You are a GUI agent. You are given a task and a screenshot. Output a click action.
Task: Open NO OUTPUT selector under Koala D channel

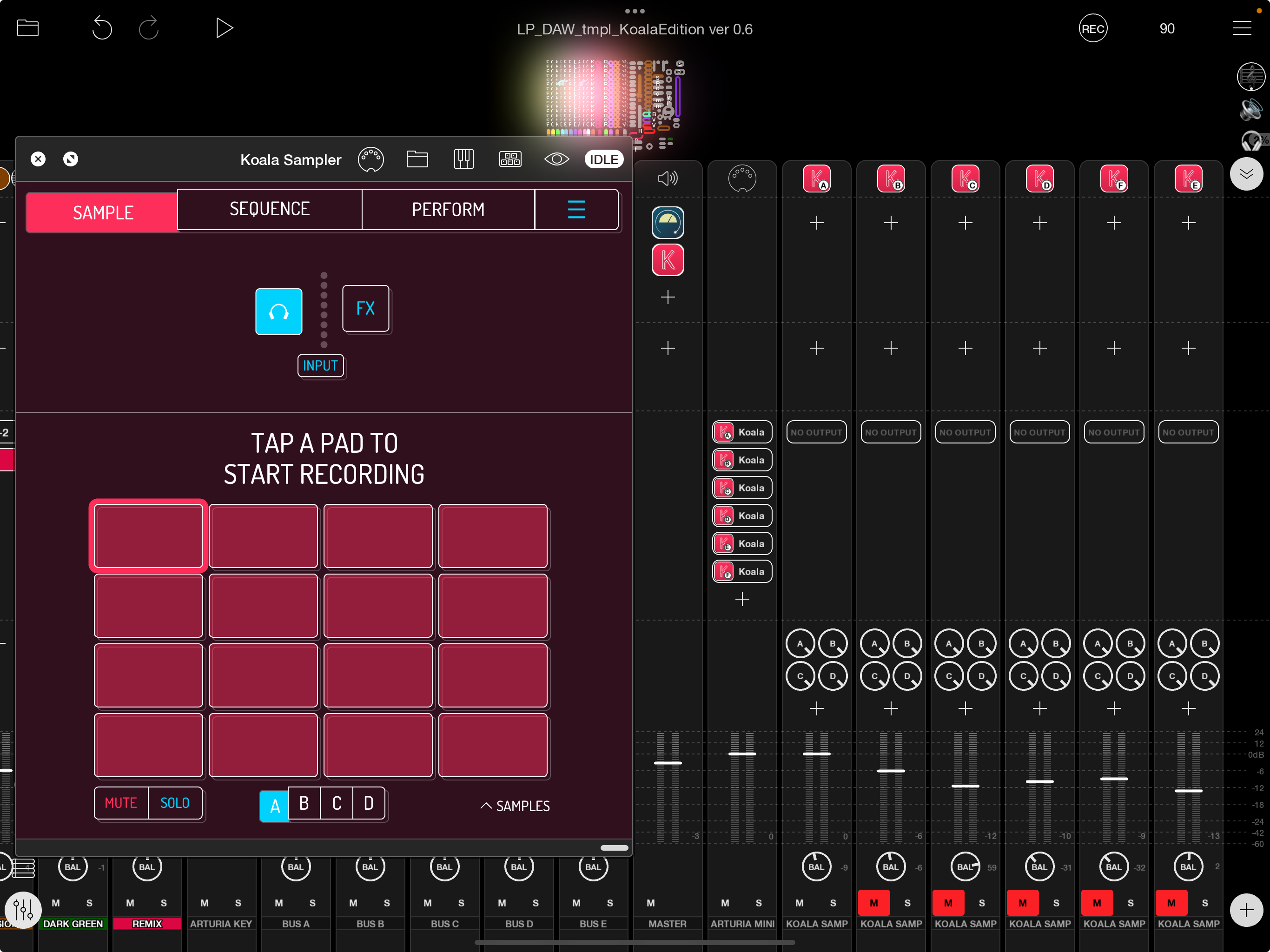[1039, 432]
